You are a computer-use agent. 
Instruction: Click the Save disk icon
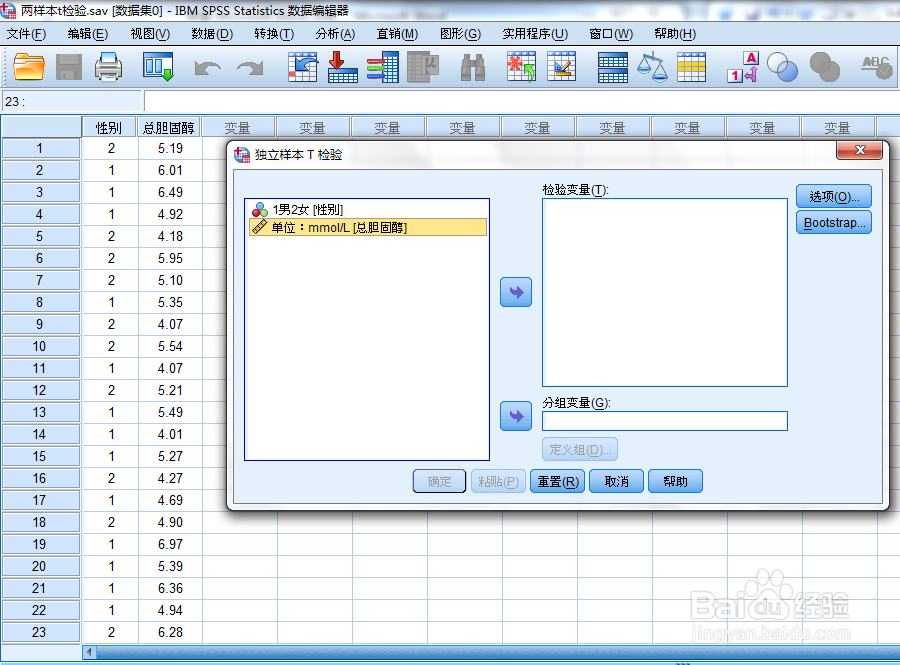[69, 67]
